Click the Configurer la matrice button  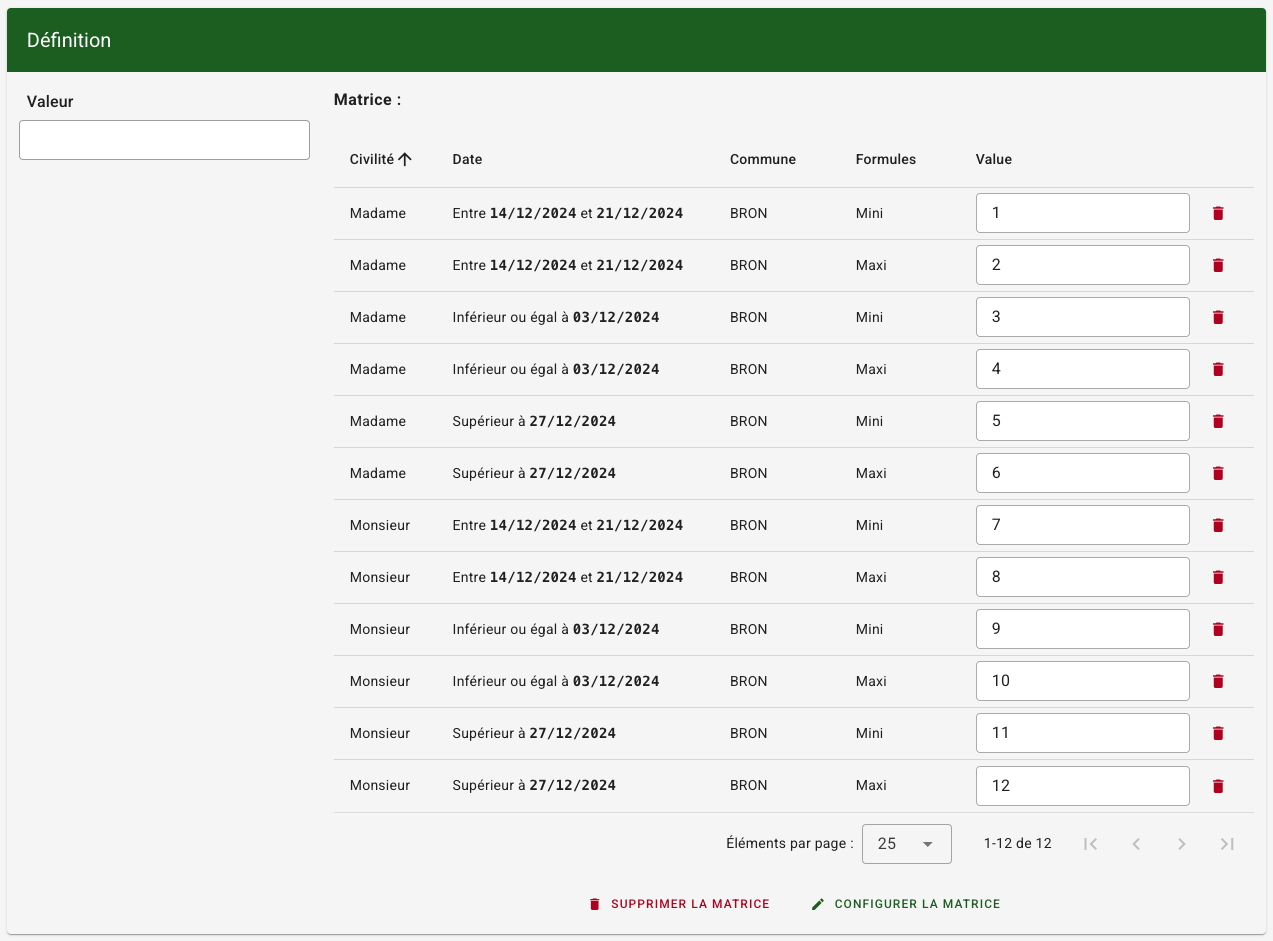tap(906, 904)
